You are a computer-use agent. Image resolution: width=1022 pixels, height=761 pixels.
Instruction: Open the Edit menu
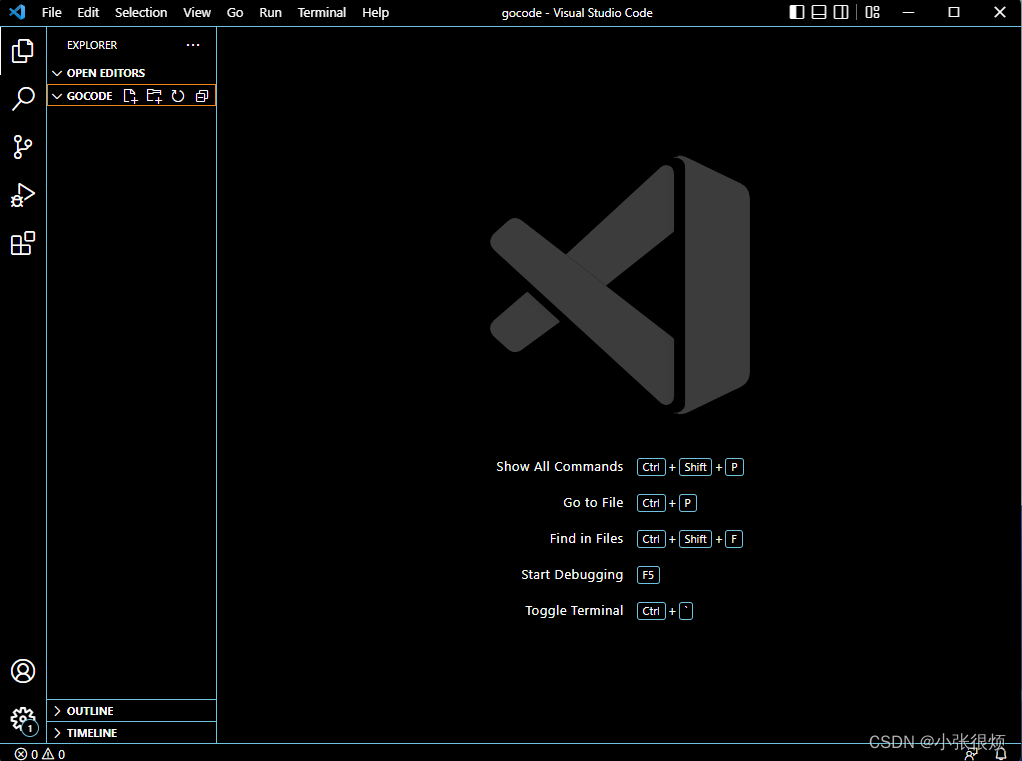tap(88, 12)
